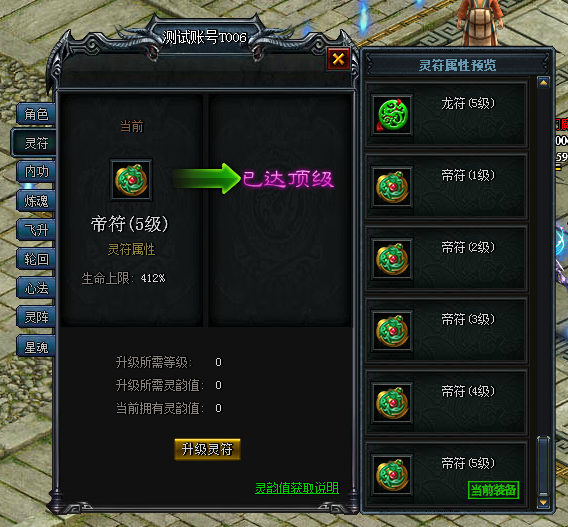Image resolution: width=568 pixels, height=527 pixels.
Task: Click the preview list scroll-up arrow
Action: click(543, 83)
